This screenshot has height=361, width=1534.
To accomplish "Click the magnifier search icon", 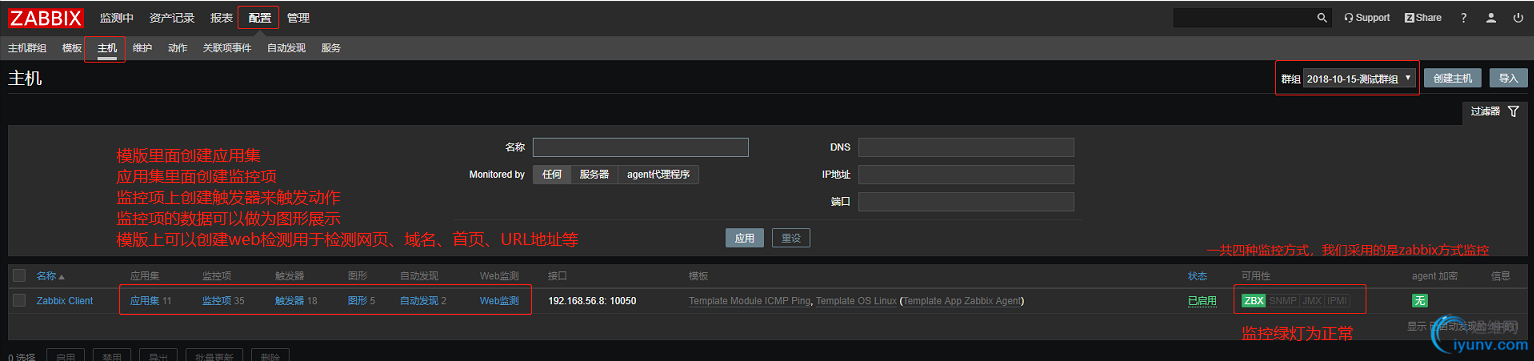I will click(x=1321, y=17).
